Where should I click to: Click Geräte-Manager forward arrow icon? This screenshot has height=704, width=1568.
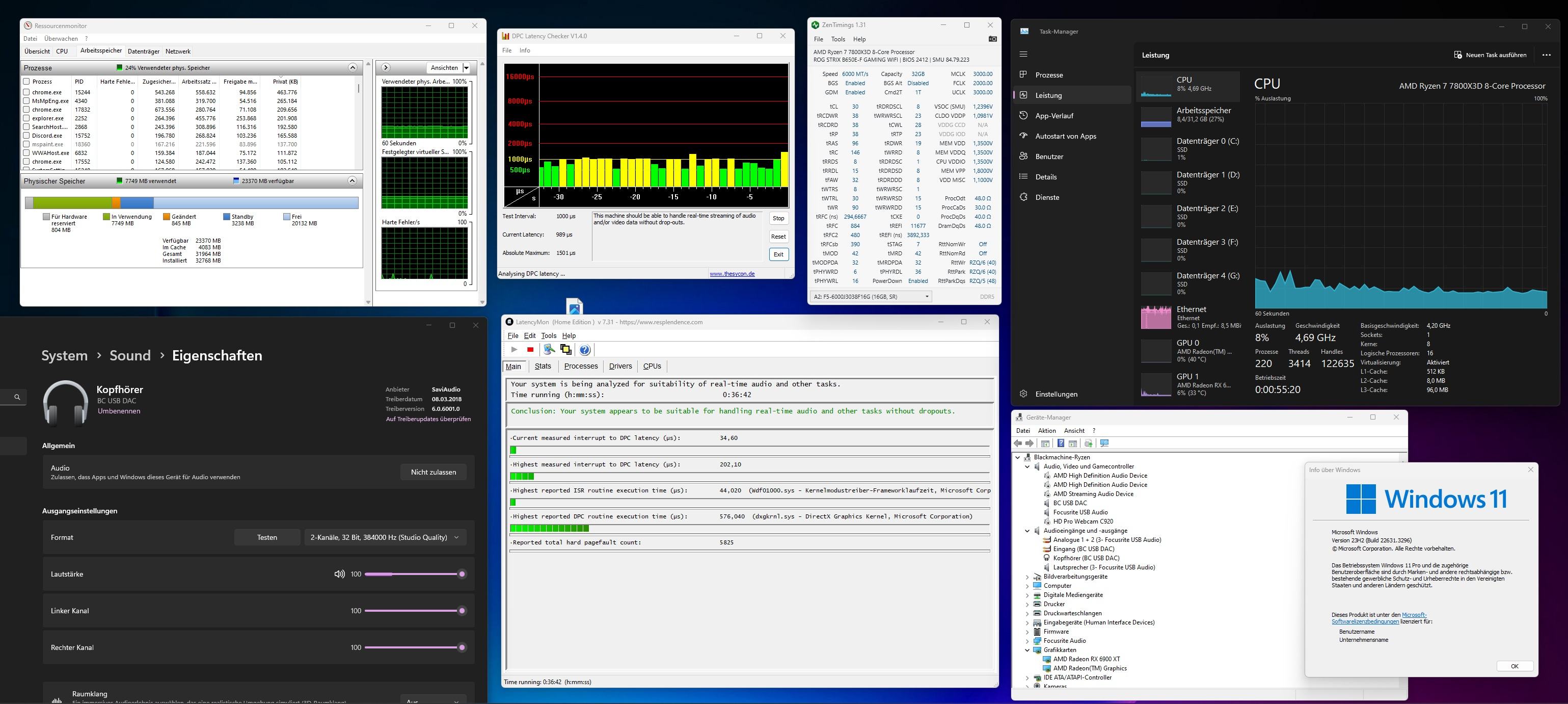[1030, 444]
